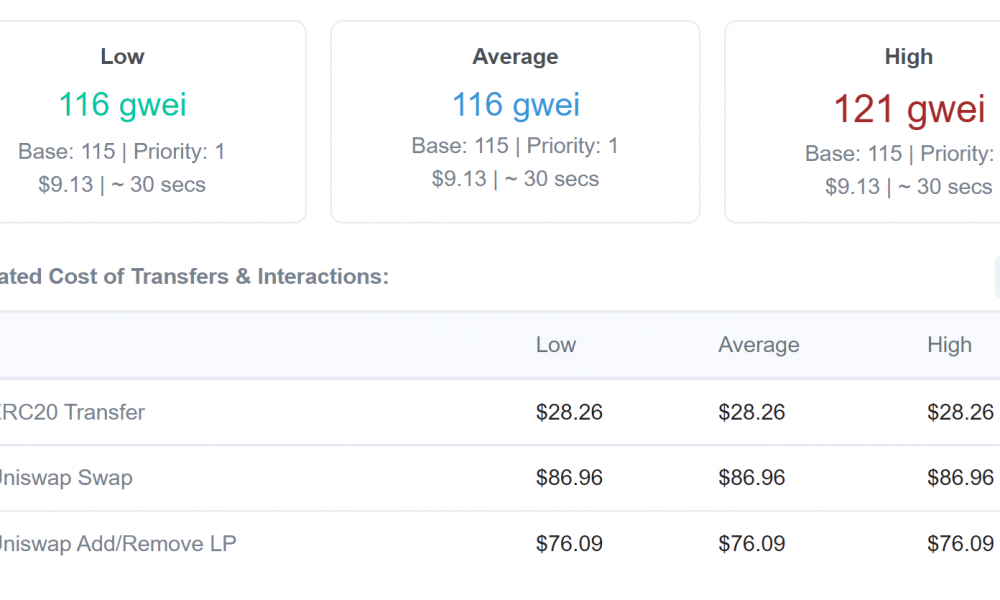
Task: Select the High gas card title
Action: click(909, 57)
